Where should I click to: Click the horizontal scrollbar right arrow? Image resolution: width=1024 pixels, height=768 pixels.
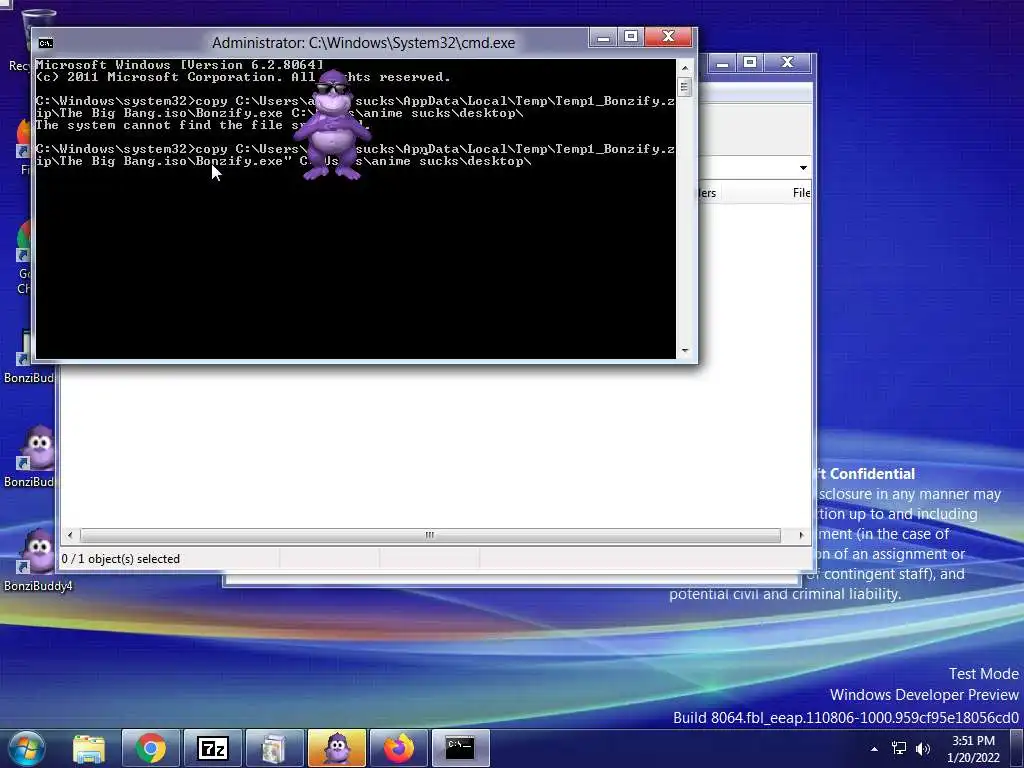801,536
